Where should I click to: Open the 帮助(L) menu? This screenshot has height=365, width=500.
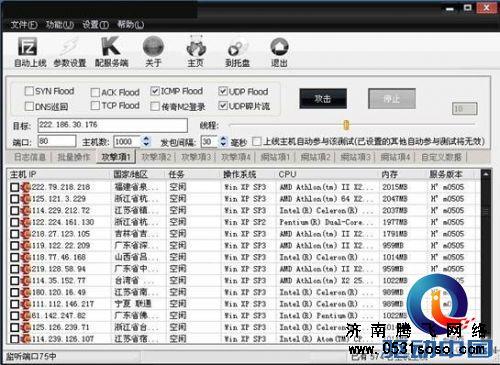pos(130,24)
